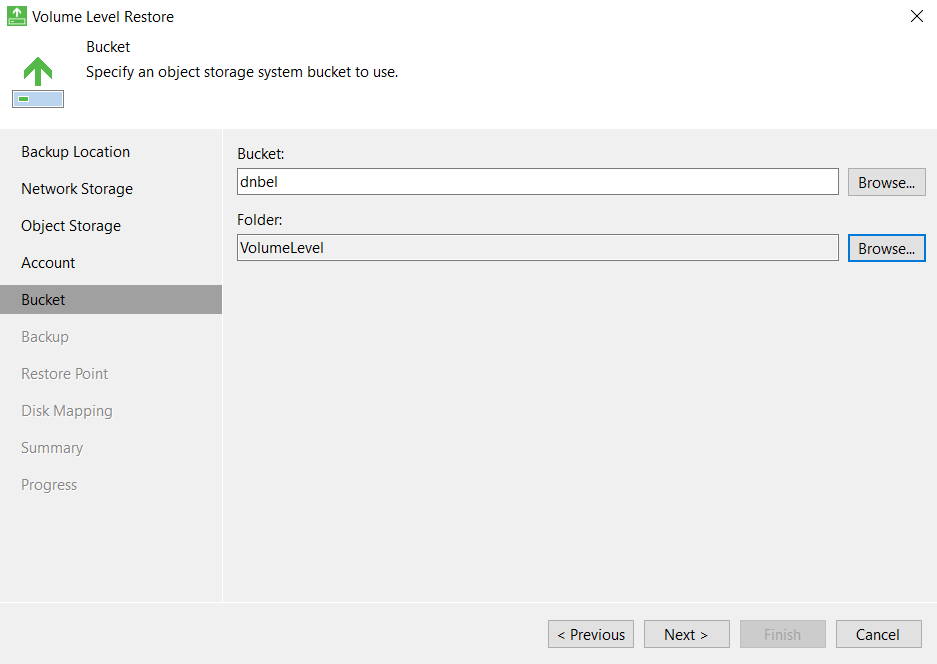The height and width of the screenshot is (664, 937).
Task: Proceed by pressing Next
Action: 685,634
